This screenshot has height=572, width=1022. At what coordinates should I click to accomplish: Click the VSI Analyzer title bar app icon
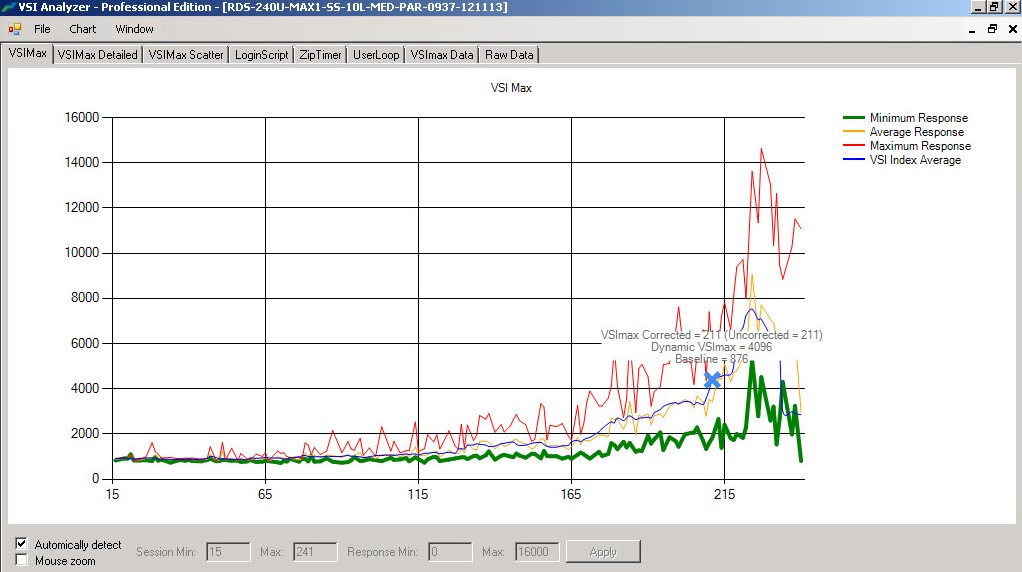[8, 8]
